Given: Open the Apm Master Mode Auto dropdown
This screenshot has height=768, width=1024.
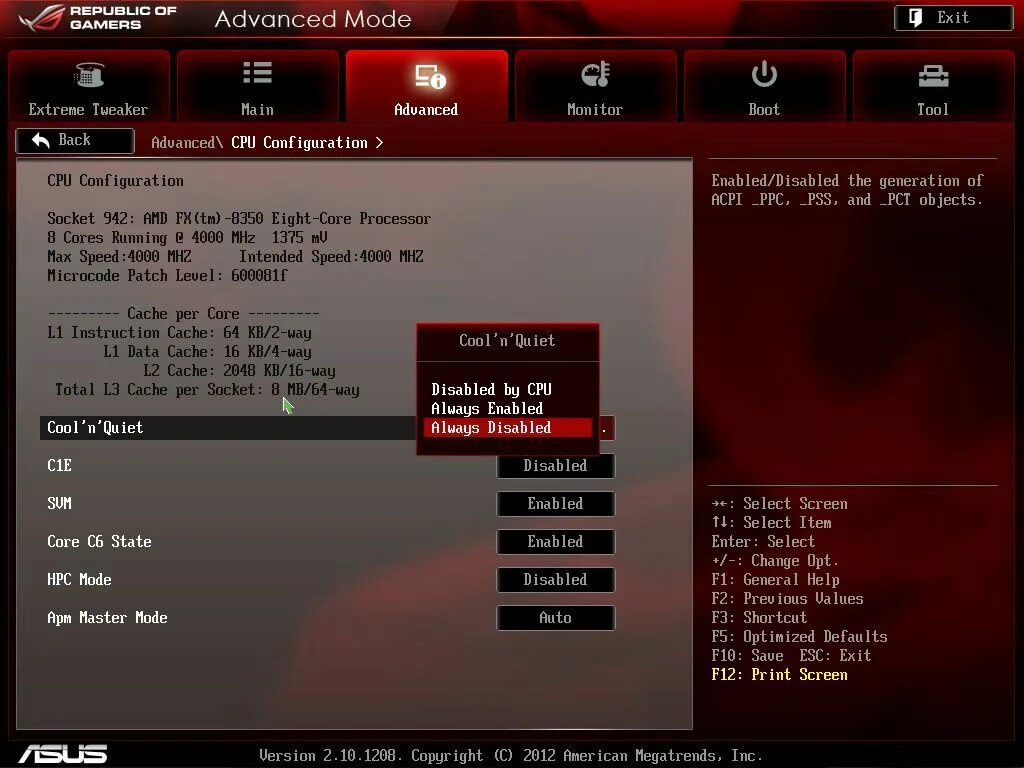Looking at the screenshot, I should point(556,618).
